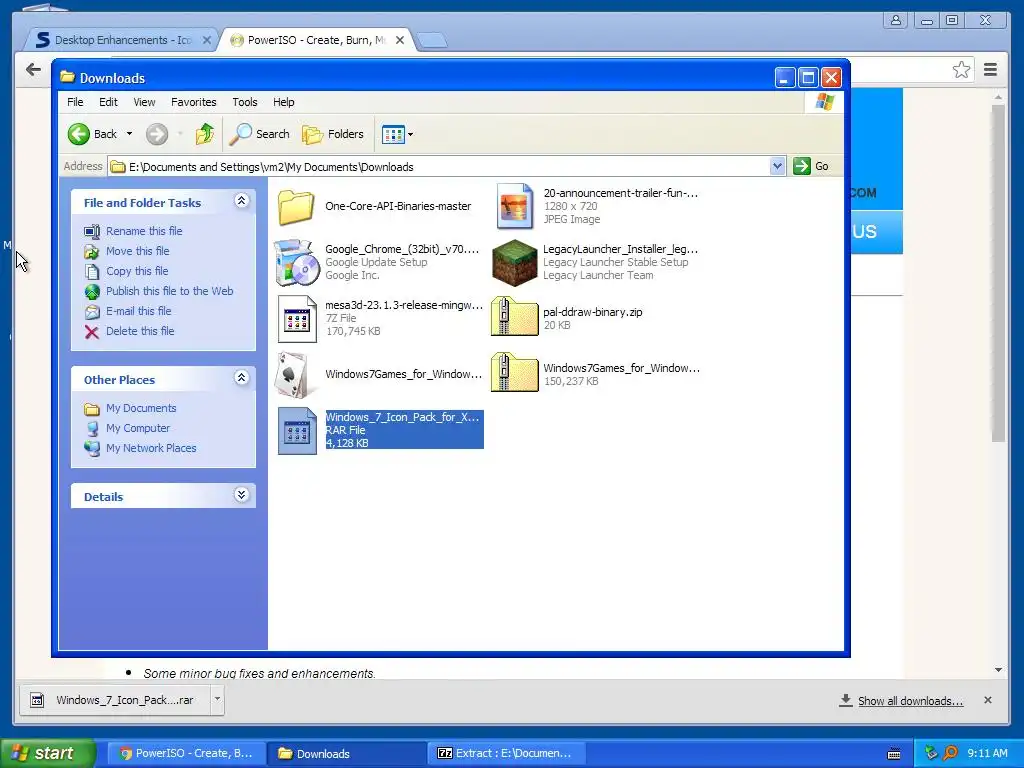1024x768 pixels.
Task: Close the Chrome downloads bar
Action: [x=988, y=700]
